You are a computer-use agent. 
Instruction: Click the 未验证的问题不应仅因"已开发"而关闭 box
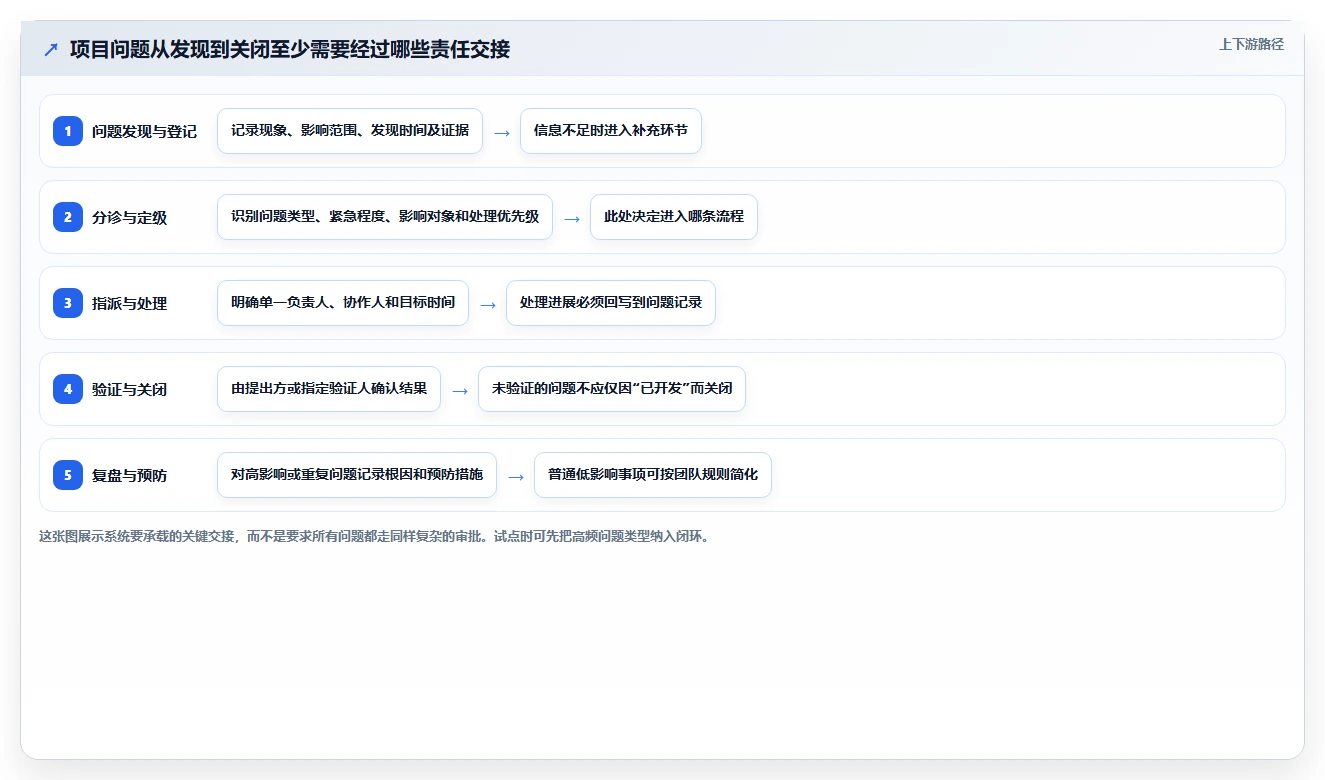612,389
